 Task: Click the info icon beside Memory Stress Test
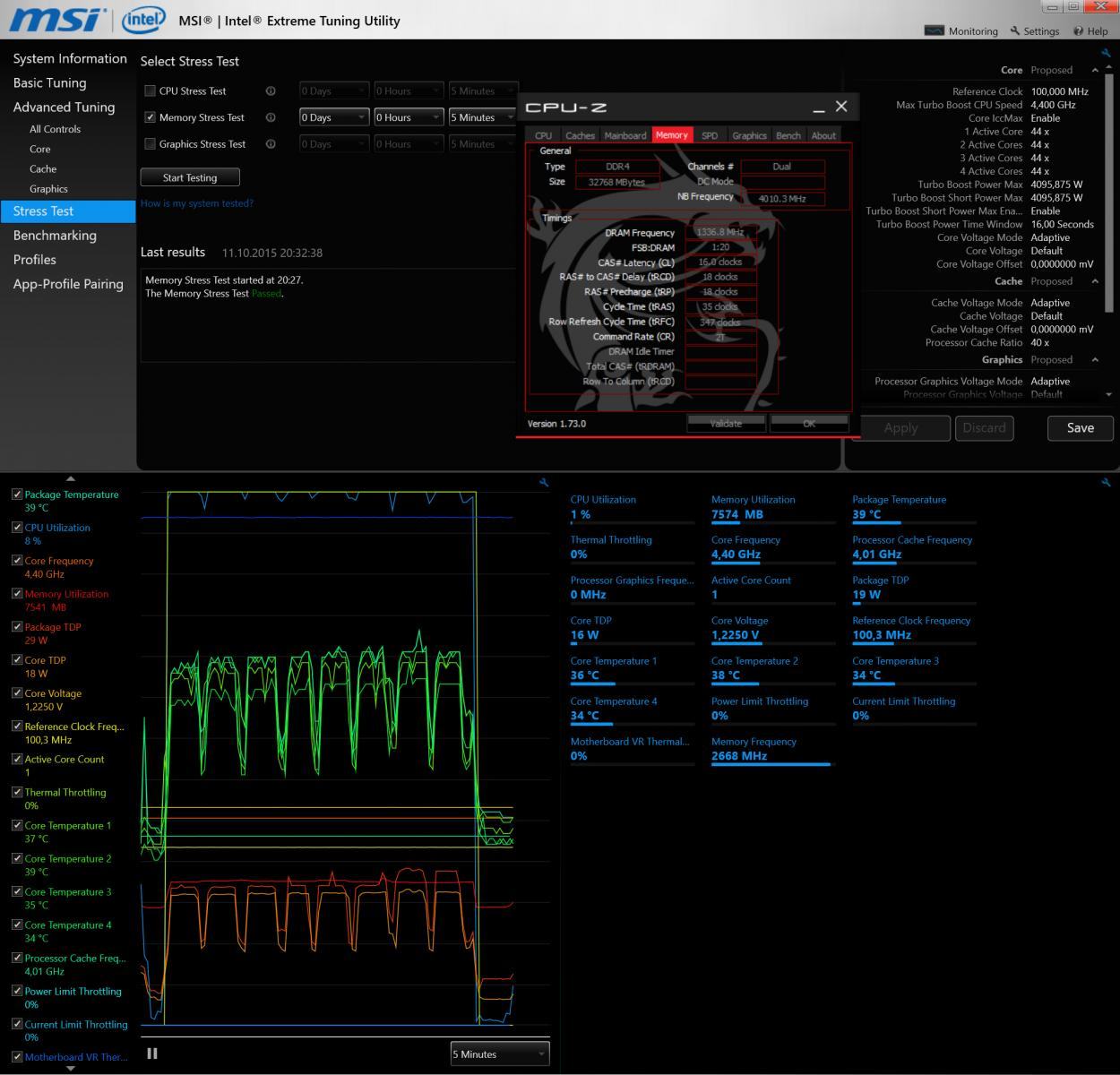click(x=271, y=117)
